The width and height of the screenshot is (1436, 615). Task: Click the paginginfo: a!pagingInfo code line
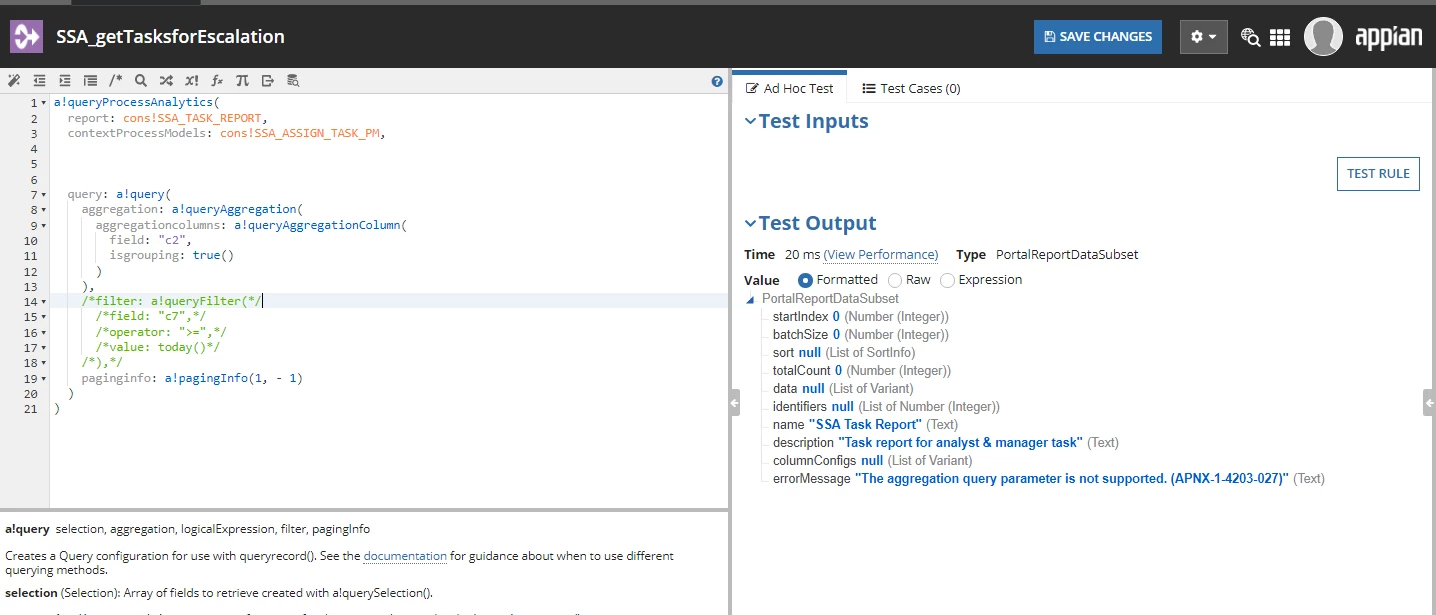coord(192,379)
